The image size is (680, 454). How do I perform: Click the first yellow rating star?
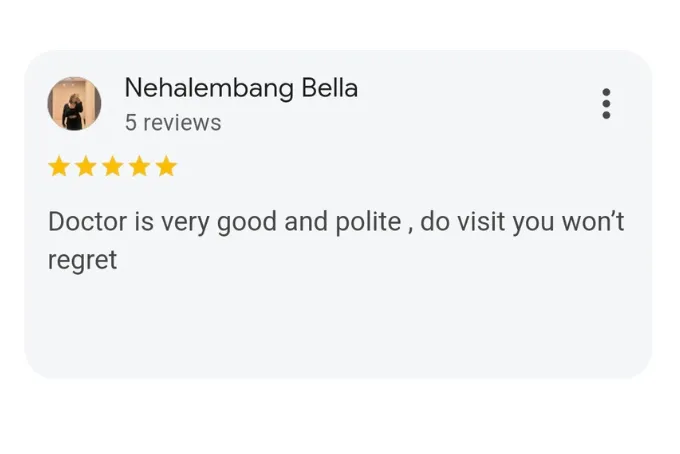click(x=59, y=167)
